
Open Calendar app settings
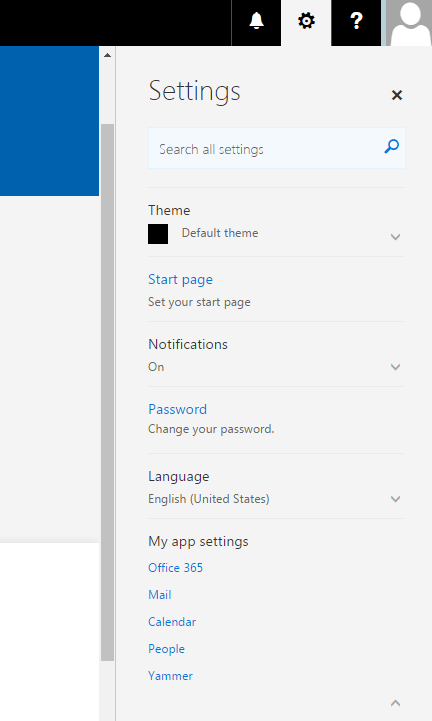[x=172, y=622]
